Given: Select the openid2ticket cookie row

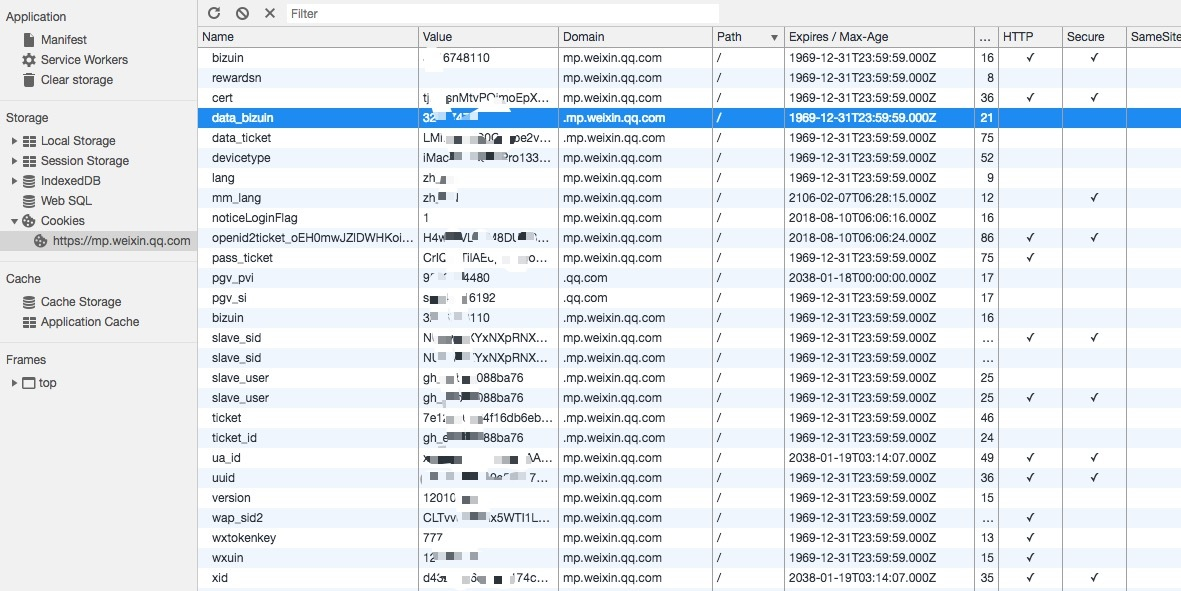Looking at the screenshot, I should click(x=689, y=238).
